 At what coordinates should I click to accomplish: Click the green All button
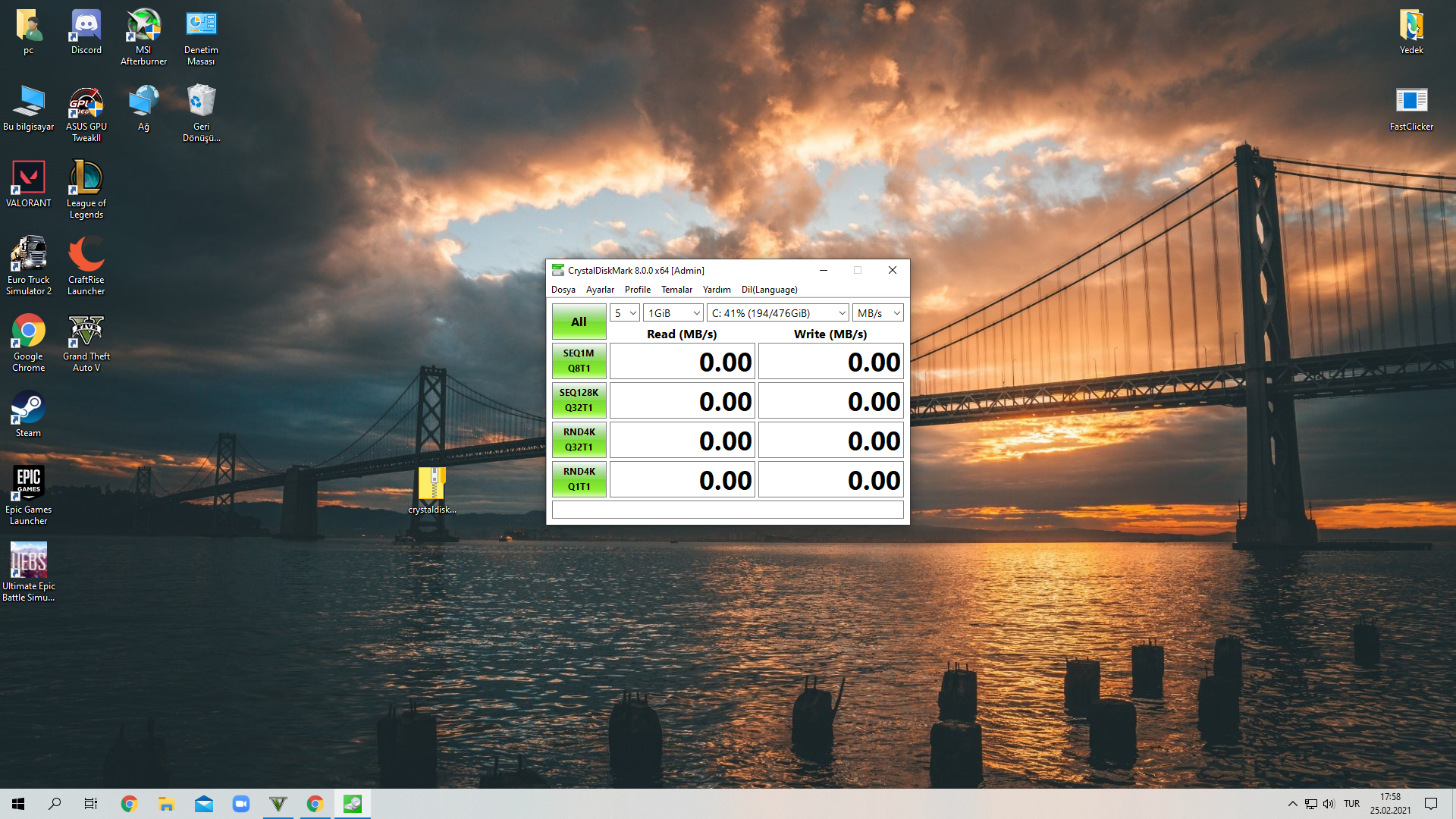579,322
